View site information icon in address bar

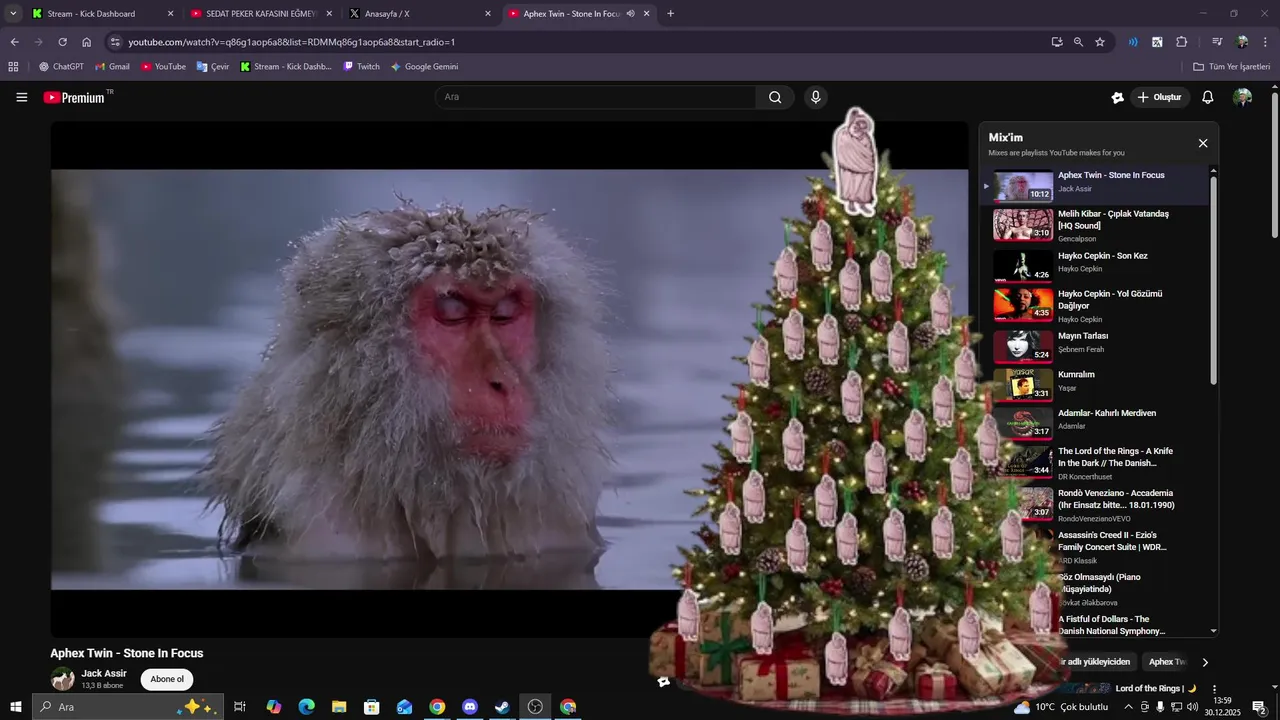click(115, 42)
